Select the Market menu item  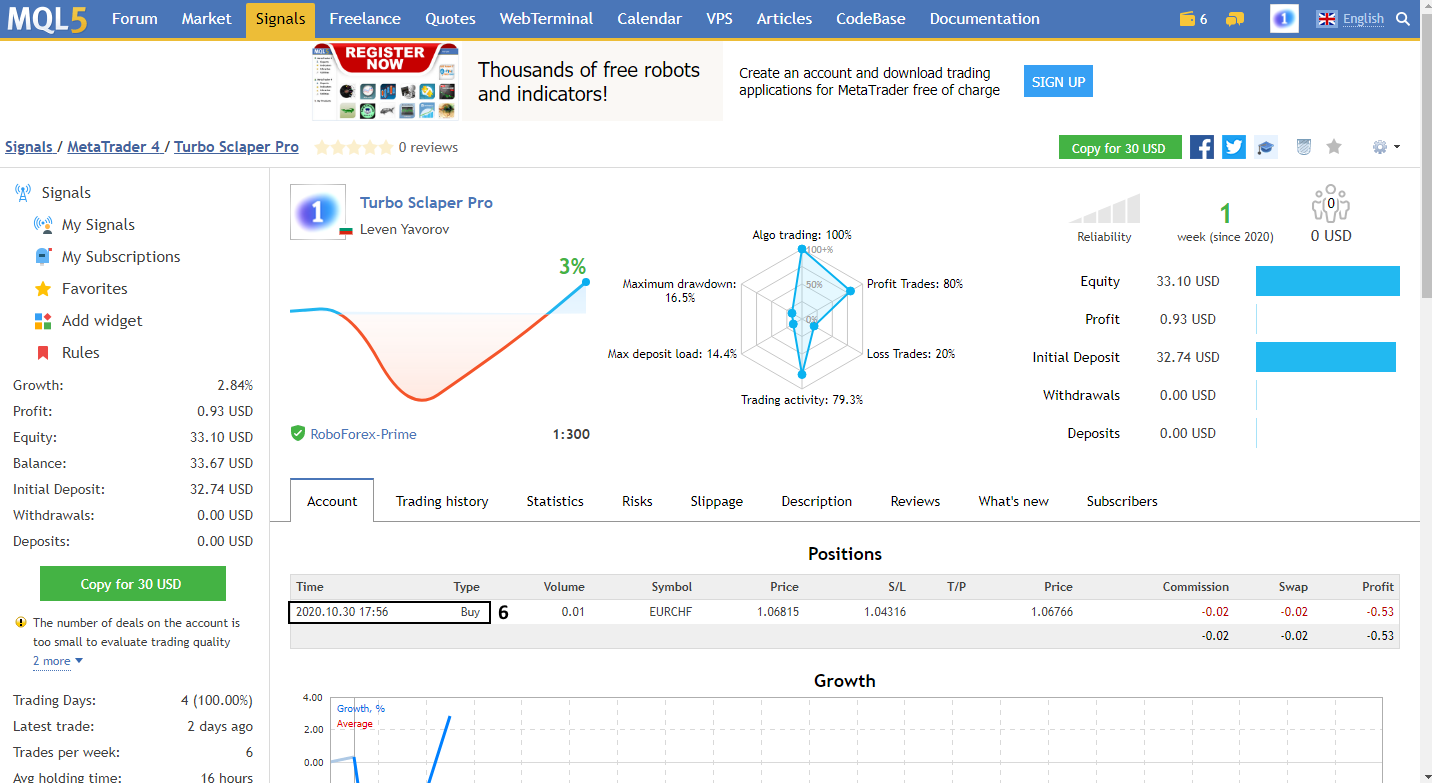tap(207, 19)
